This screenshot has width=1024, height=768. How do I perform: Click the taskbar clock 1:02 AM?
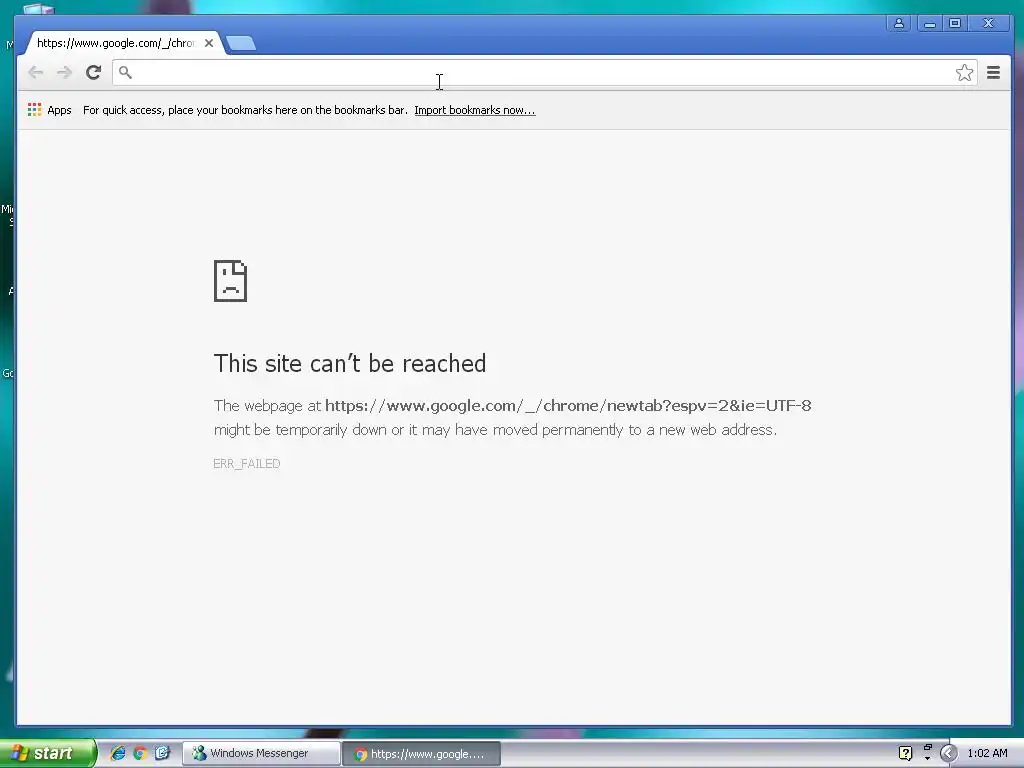pyautogui.click(x=987, y=753)
